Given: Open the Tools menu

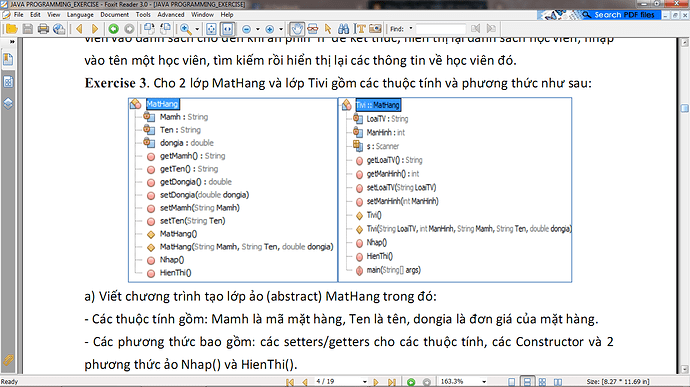Looking at the screenshot, I should pos(143,15).
